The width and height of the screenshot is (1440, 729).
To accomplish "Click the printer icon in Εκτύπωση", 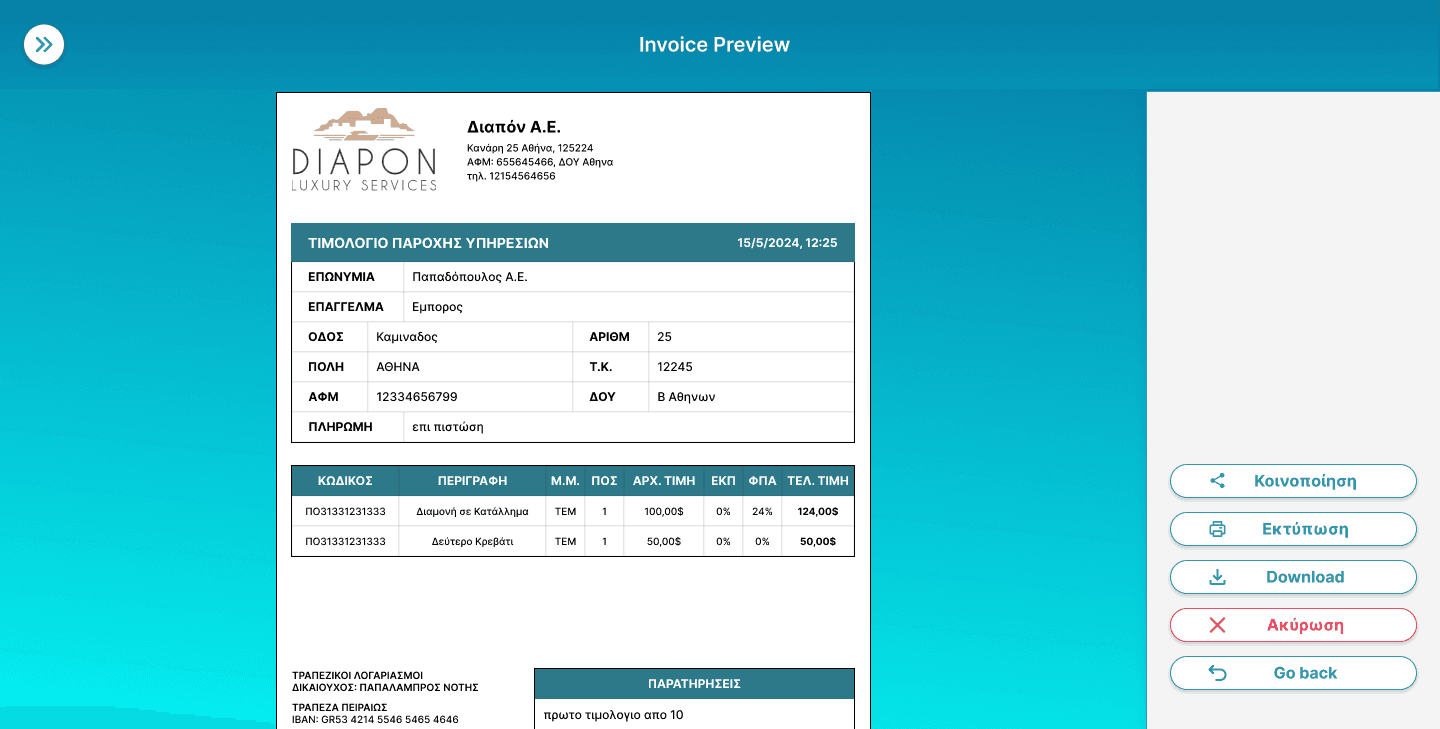I will (1217, 529).
